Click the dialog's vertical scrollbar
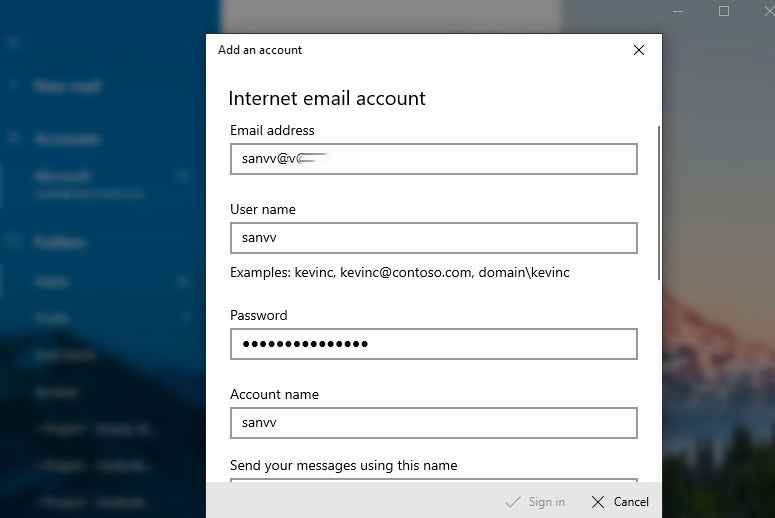 pyautogui.click(x=658, y=200)
